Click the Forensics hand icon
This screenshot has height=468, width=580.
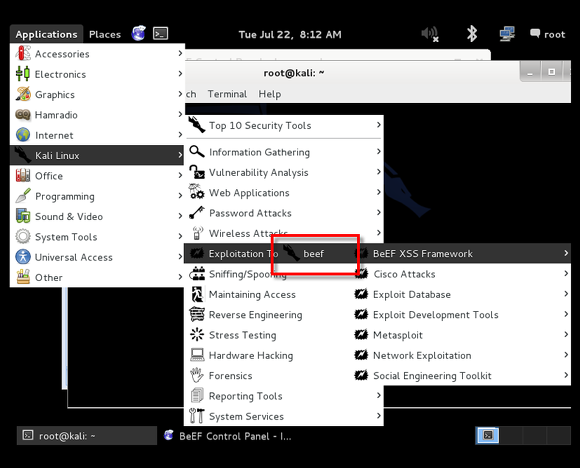(197, 375)
